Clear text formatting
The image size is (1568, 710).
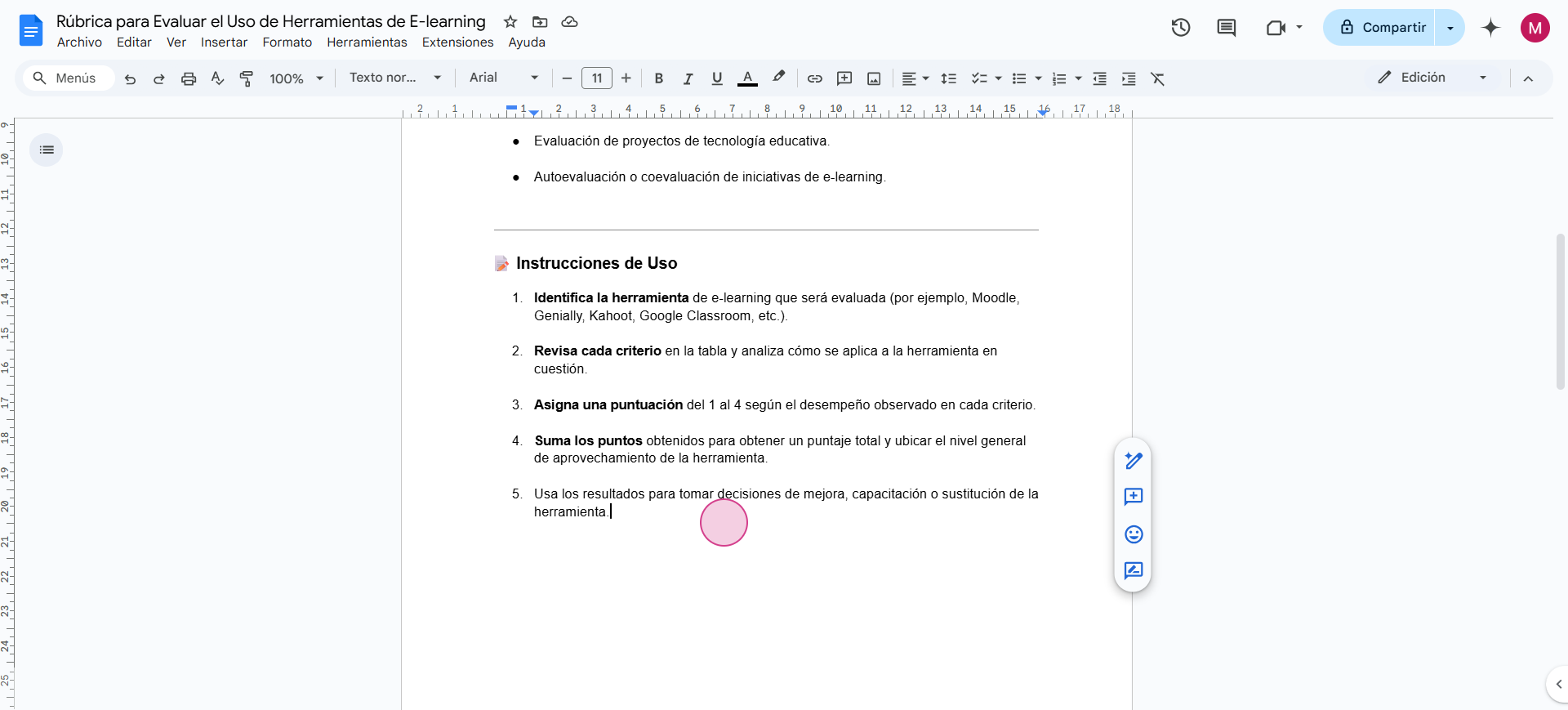point(1157,78)
